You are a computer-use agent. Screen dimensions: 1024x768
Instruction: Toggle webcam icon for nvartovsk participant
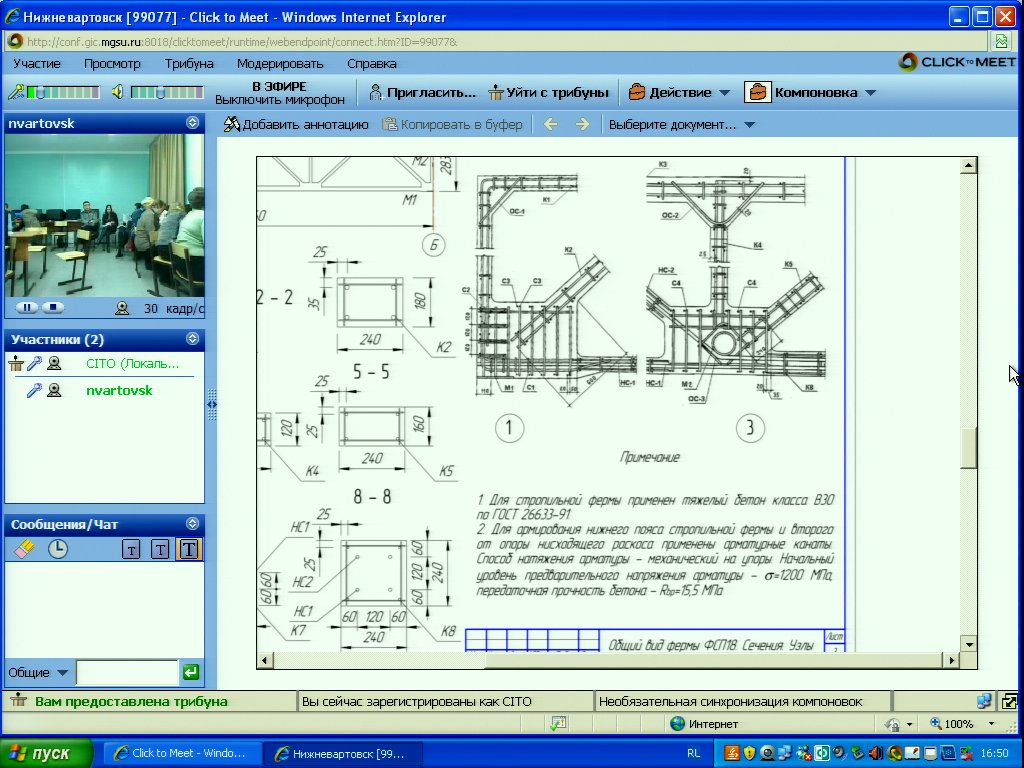pyautogui.click(x=54, y=391)
